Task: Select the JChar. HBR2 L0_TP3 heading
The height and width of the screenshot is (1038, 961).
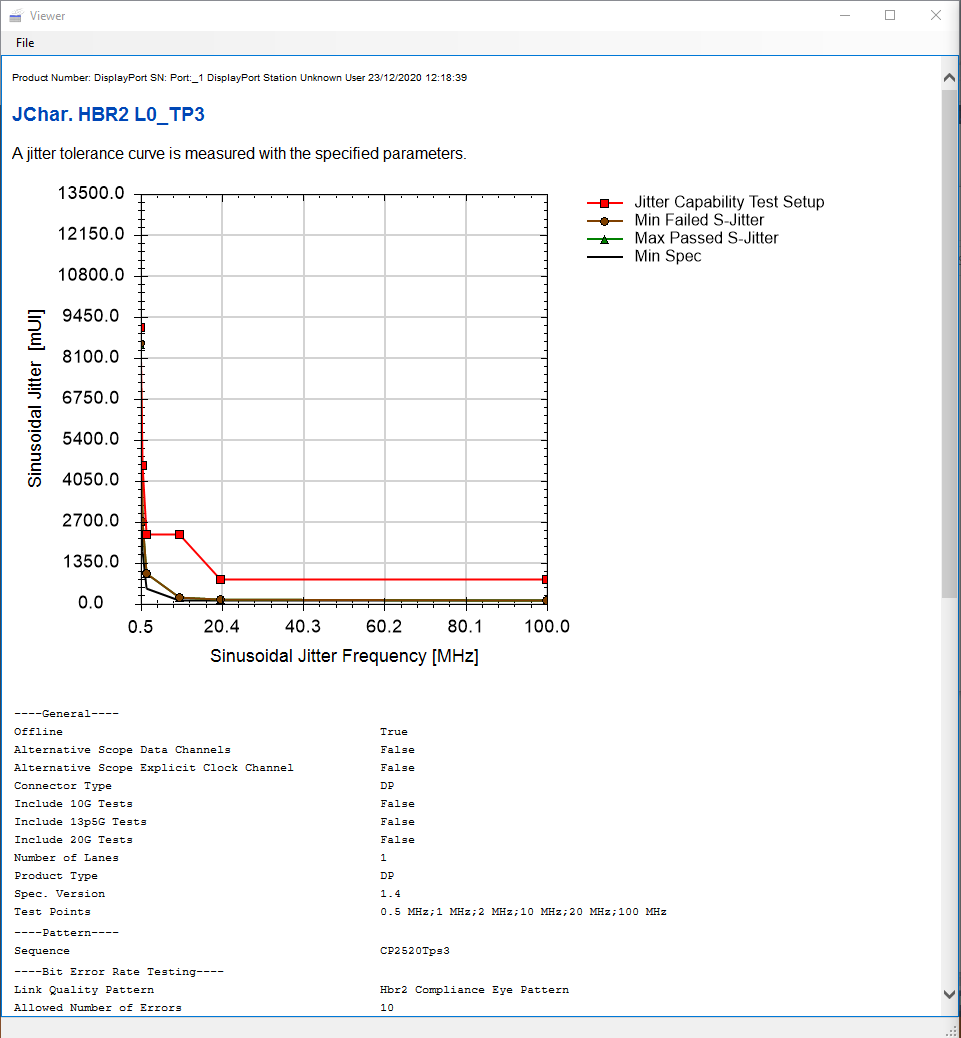Action: 109,114
